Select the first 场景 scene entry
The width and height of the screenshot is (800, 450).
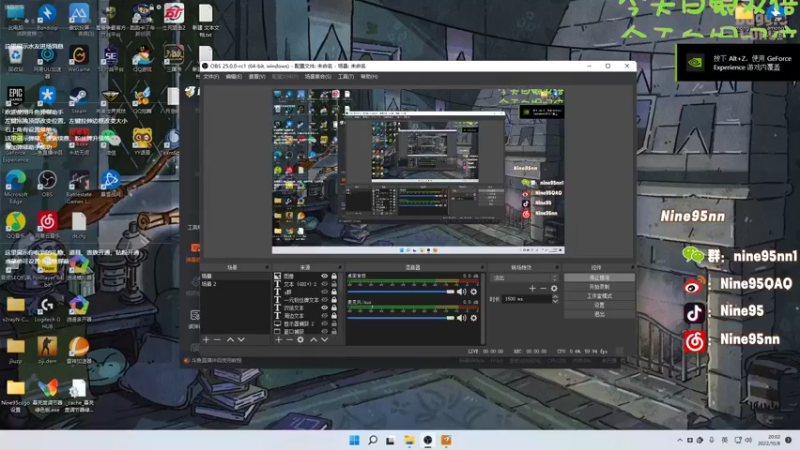[x=235, y=276]
